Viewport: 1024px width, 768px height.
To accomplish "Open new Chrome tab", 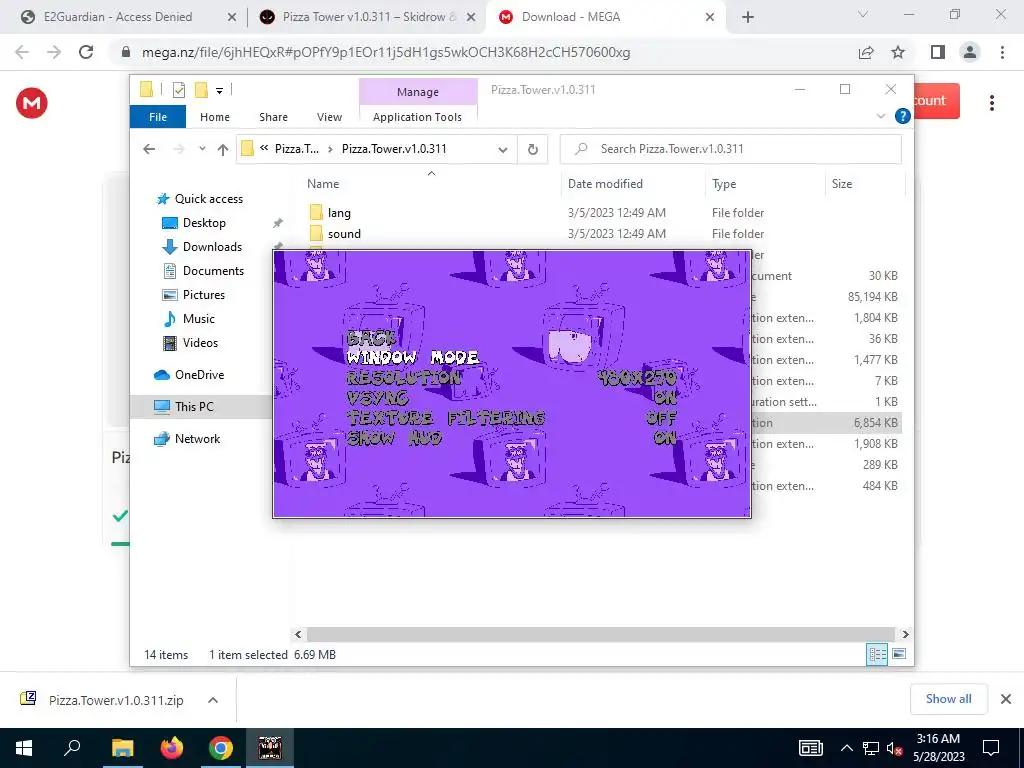I will pyautogui.click(x=748, y=17).
